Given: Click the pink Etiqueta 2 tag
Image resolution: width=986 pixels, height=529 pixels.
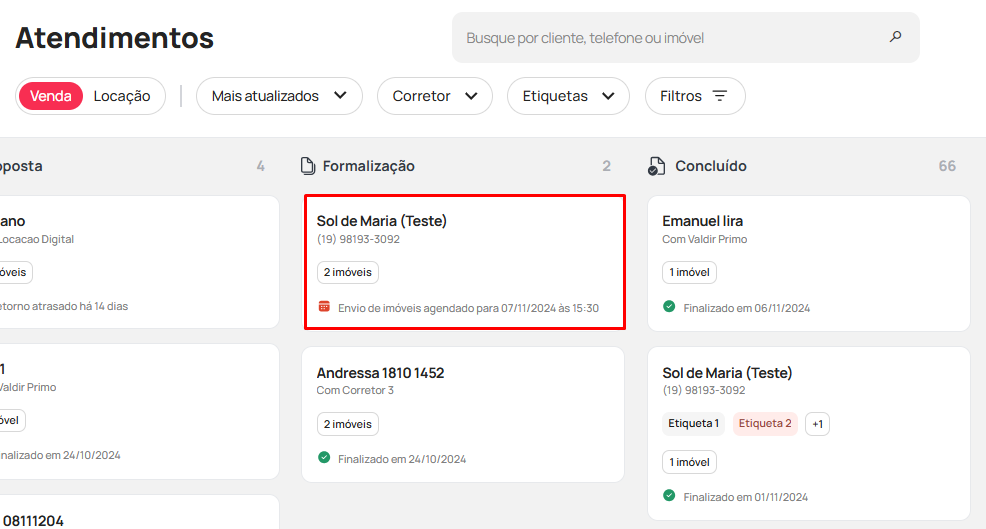Looking at the screenshot, I should 765,423.
